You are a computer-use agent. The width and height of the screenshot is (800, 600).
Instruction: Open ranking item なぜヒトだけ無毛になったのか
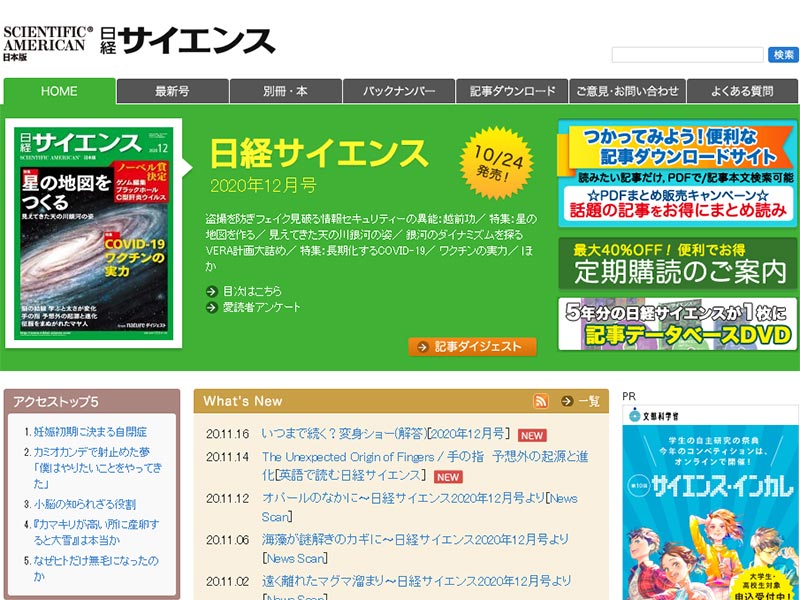coord(96,568)
